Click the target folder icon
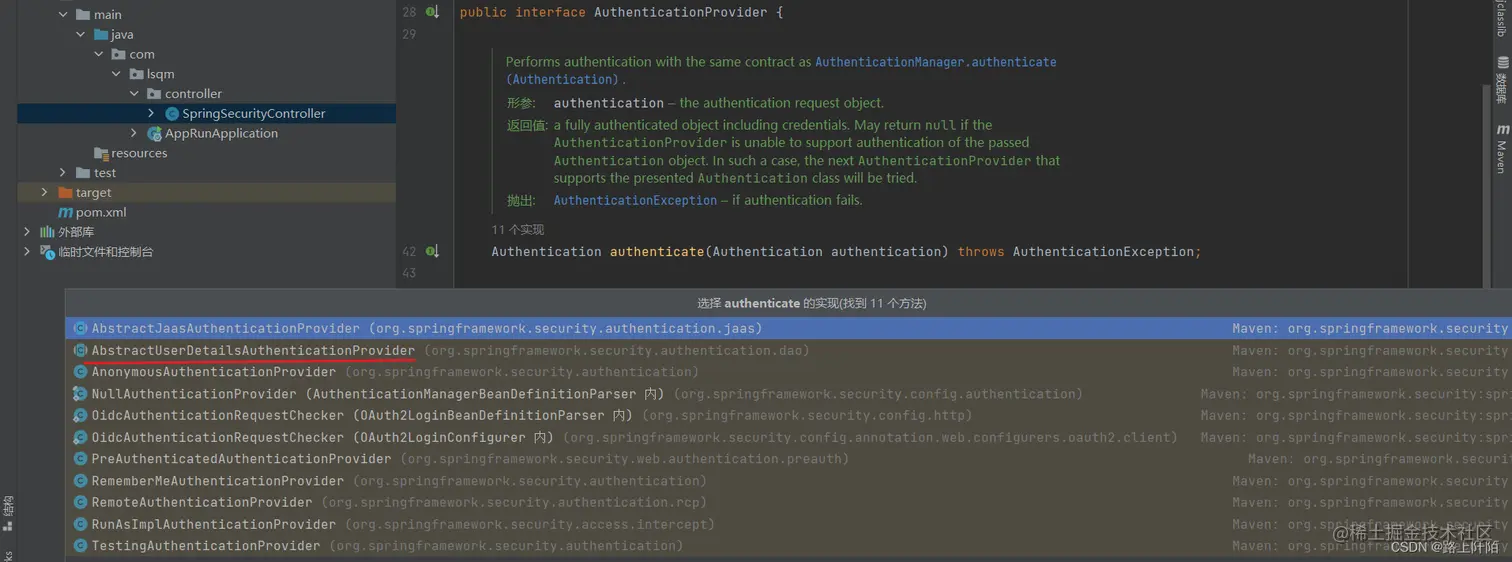The height and width of the screenshot is (562, 1512). tap(65, 192)
